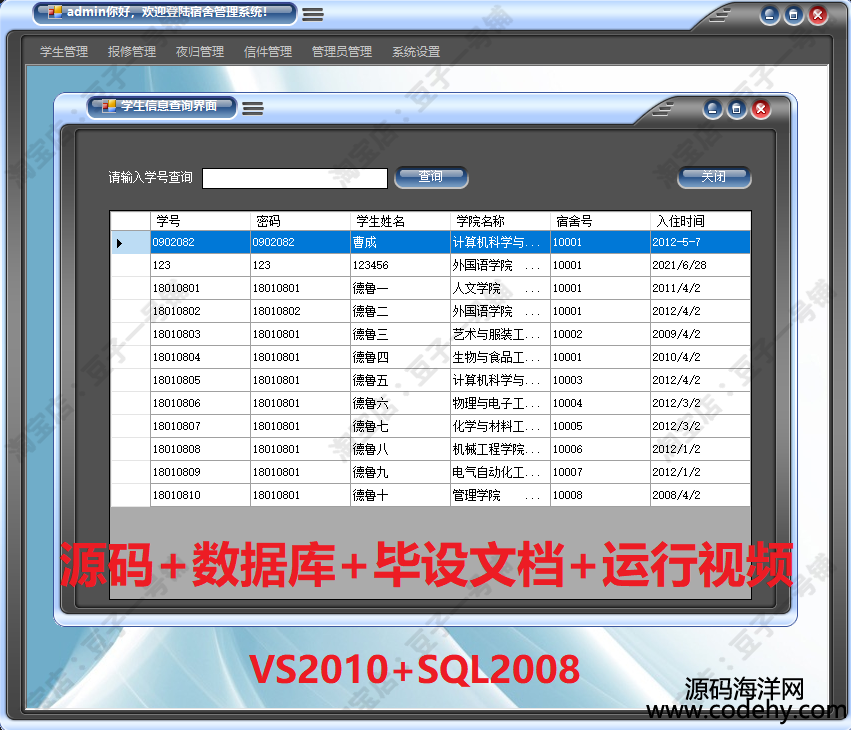Click the query window hamburger icon

(x=253, y=108)
